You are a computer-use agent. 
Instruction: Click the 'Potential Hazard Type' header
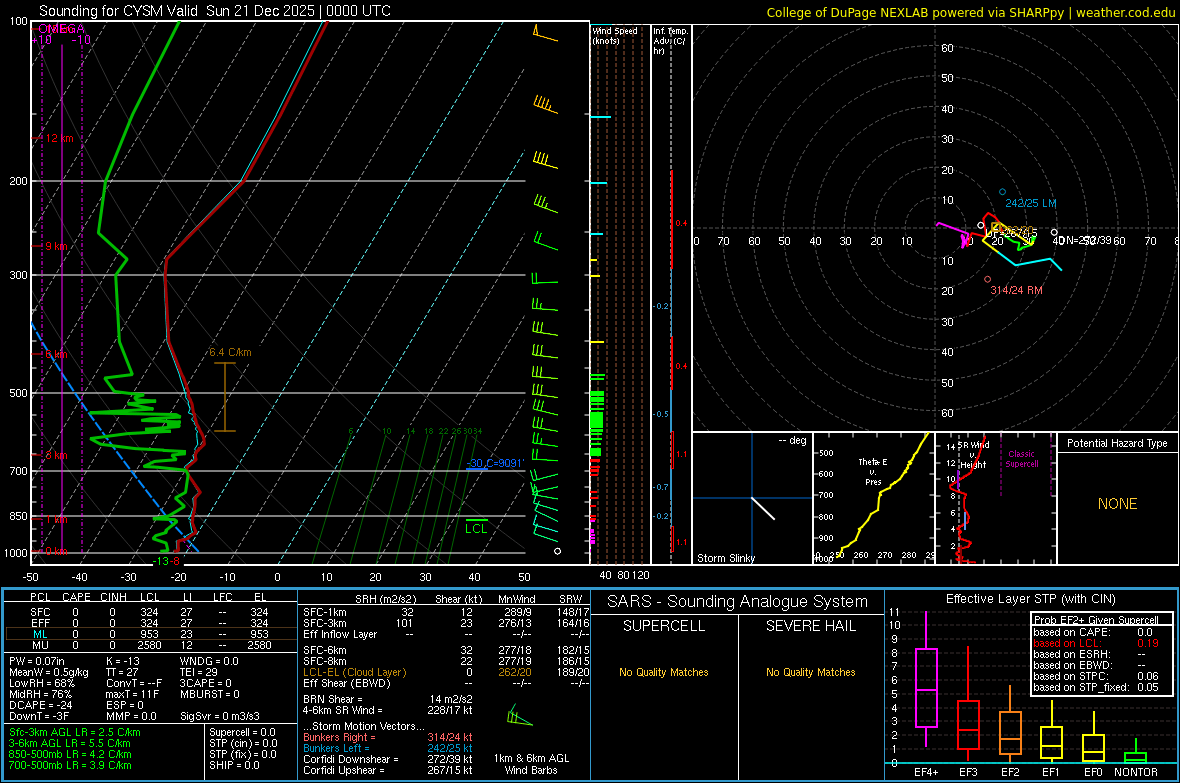point(1117,443)
